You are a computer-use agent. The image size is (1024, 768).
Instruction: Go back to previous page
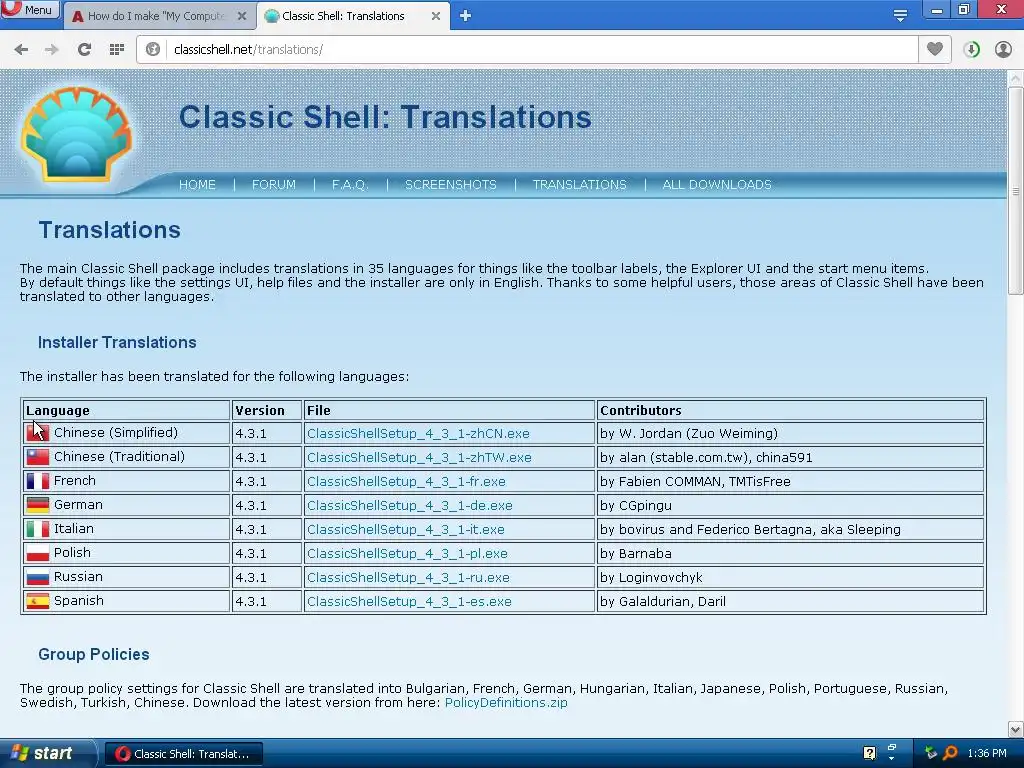21,50
